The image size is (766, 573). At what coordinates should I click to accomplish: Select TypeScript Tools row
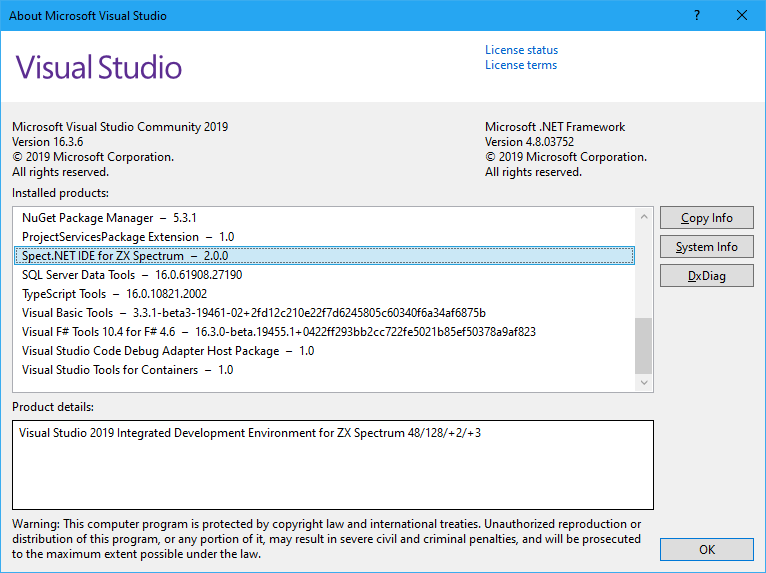[x=325, y=294]
